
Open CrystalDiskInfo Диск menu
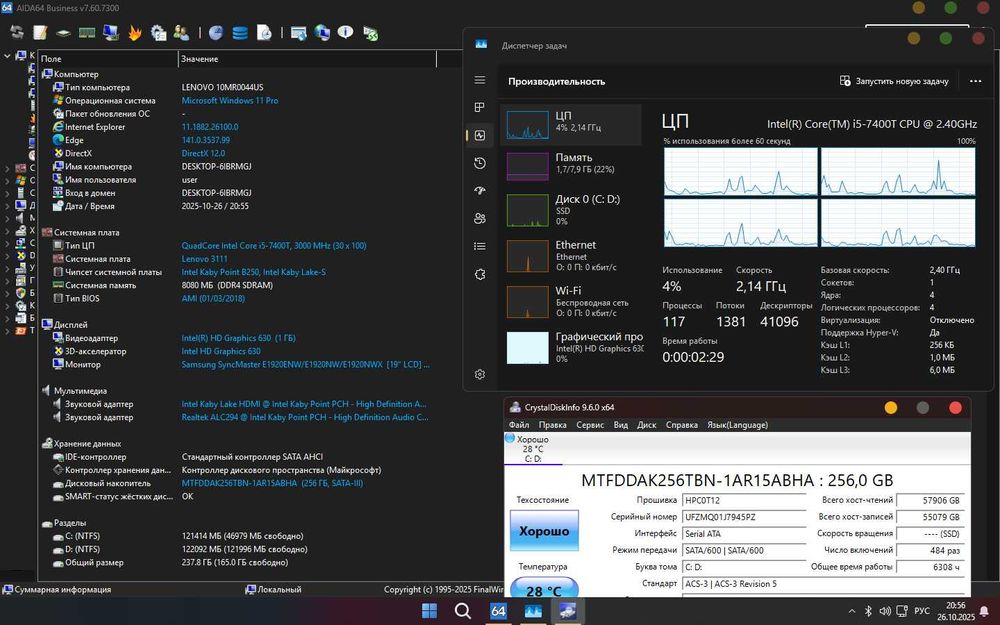647,425
